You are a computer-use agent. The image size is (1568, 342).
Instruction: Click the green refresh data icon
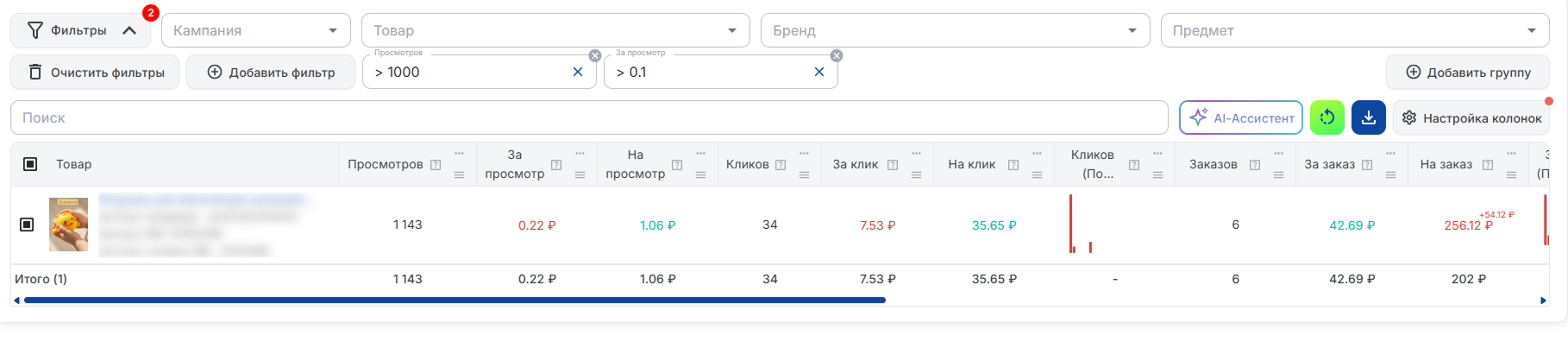1327,117
